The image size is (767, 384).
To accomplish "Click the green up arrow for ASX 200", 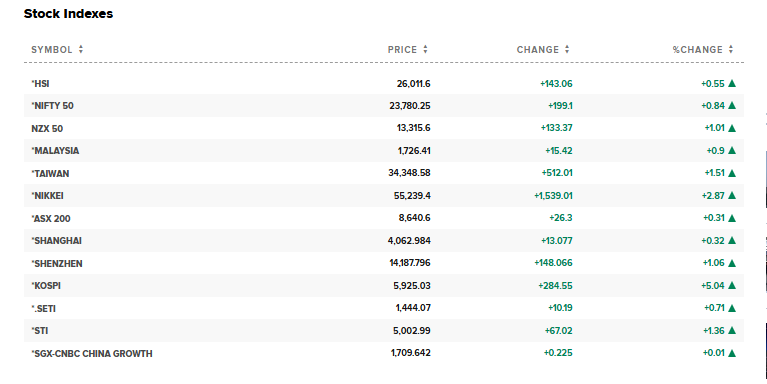I will [732, 218].
